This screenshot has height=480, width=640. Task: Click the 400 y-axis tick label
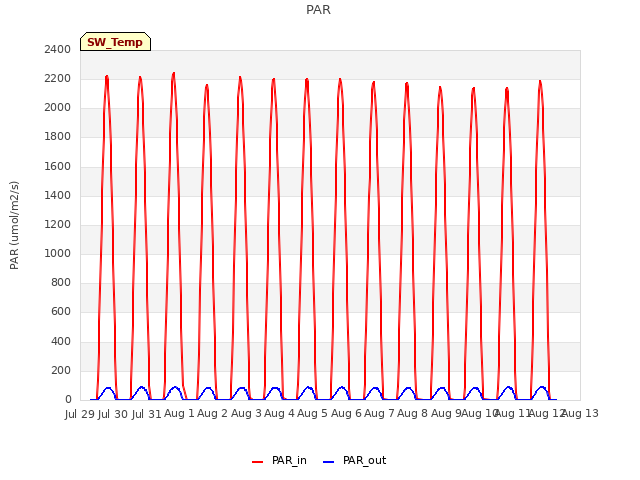[61, 341]
